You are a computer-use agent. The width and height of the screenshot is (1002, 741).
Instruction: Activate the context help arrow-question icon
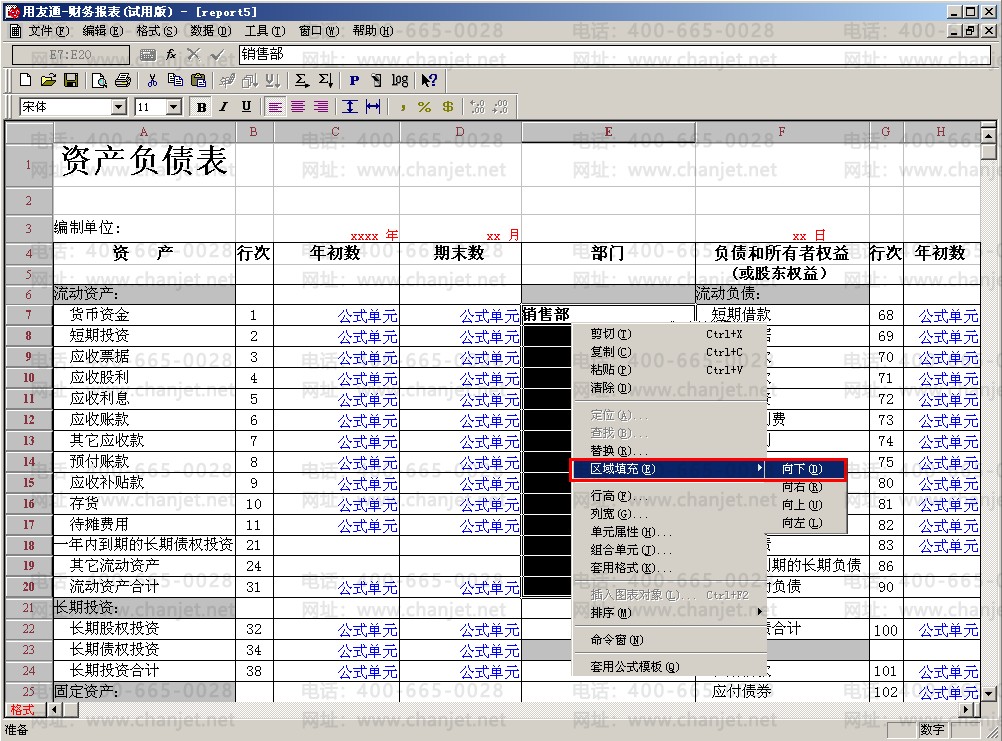[x=429, y=80]
